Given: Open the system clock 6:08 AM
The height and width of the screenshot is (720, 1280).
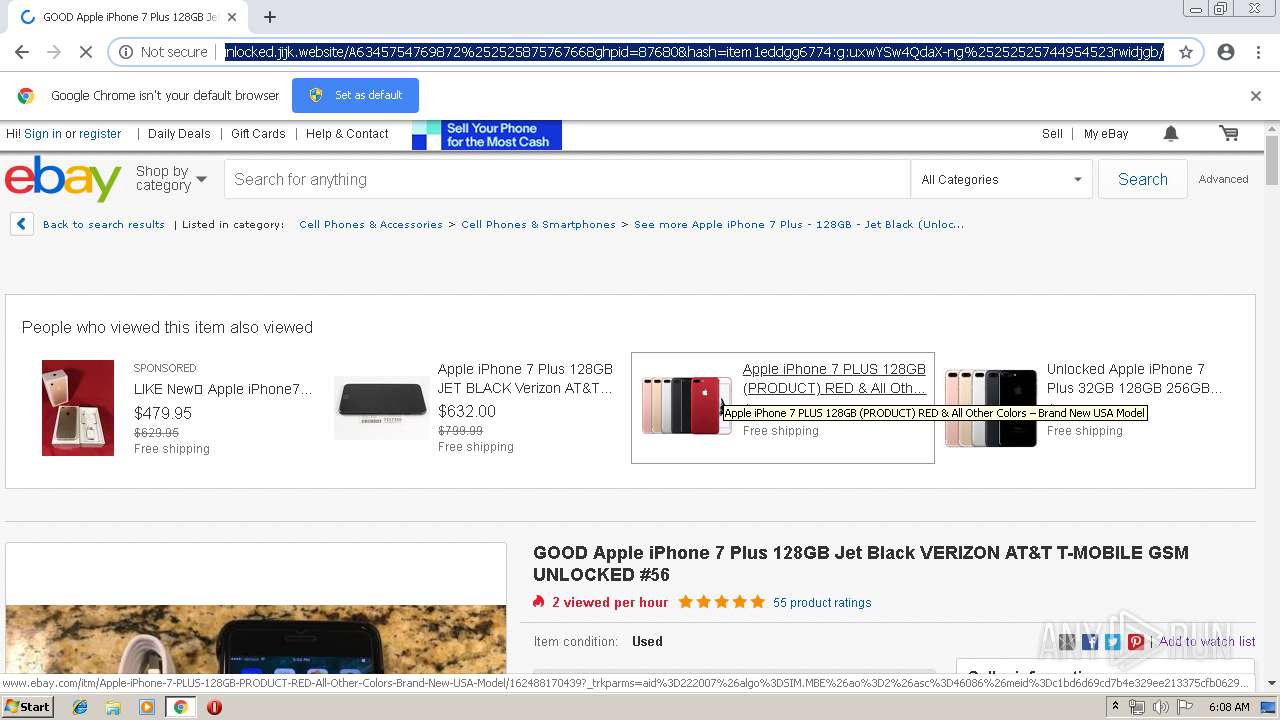Looking at the screenshot, I should (x=1229, y=707).
